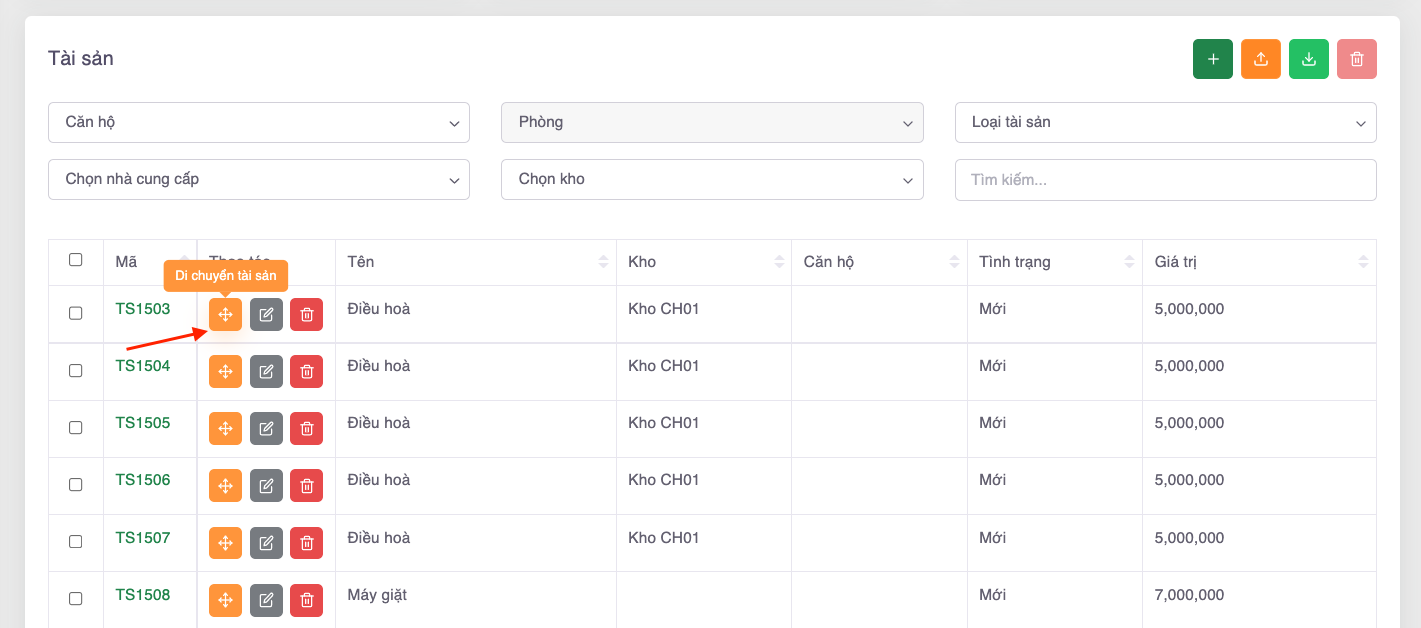Image resolution: width=1421 pixels, height=628 pixels.
Task: Open the edit icon for TS1507
Action: click(266, 542)
